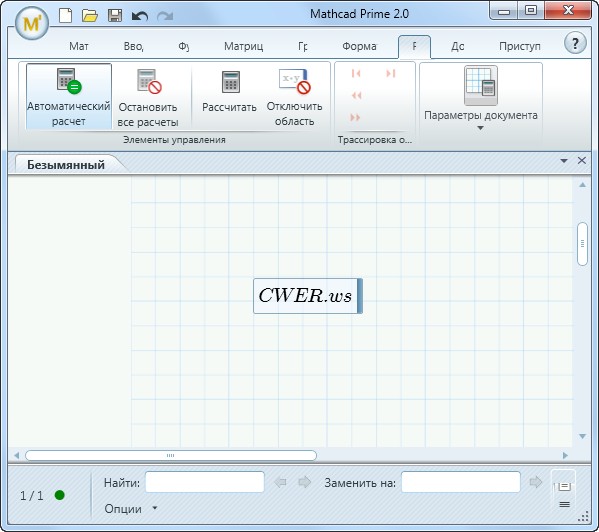Click the vertical scrollbar thumb
The height and width of the screenshot is (532, 599).
tap(582, 244)
